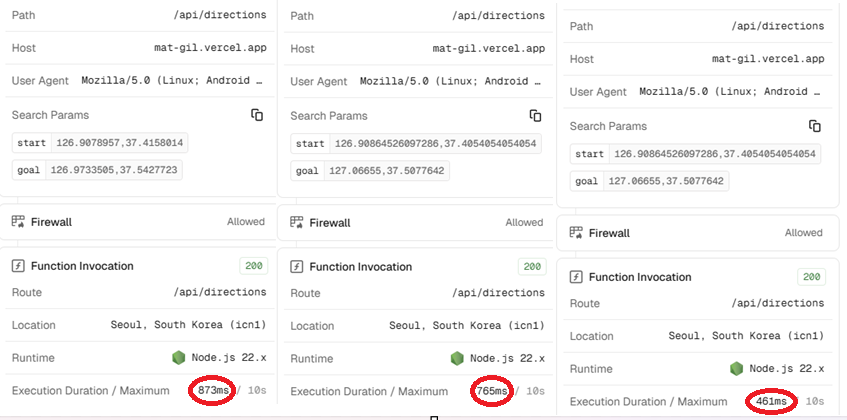Image resolution: width=847 pixels, height=420 pixels.
Task: Click left panel (873ms) User Agent Mozilla value
Action: (x=173, y=80)
